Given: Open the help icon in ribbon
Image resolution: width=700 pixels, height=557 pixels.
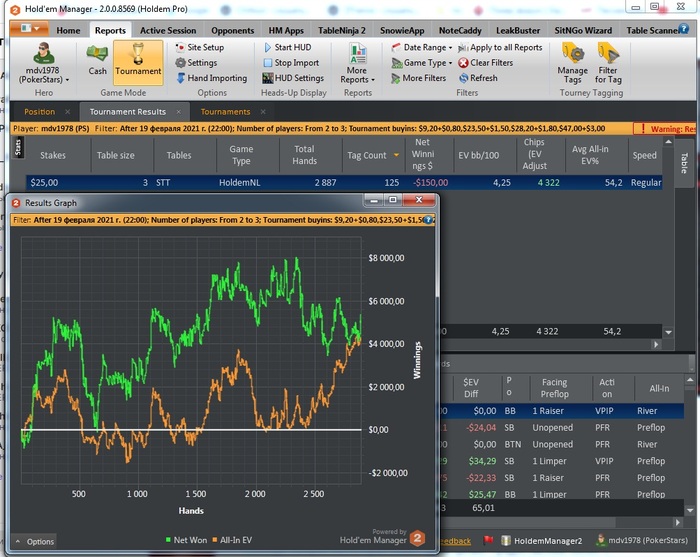Looking at the screenshot, I should 683,29.
